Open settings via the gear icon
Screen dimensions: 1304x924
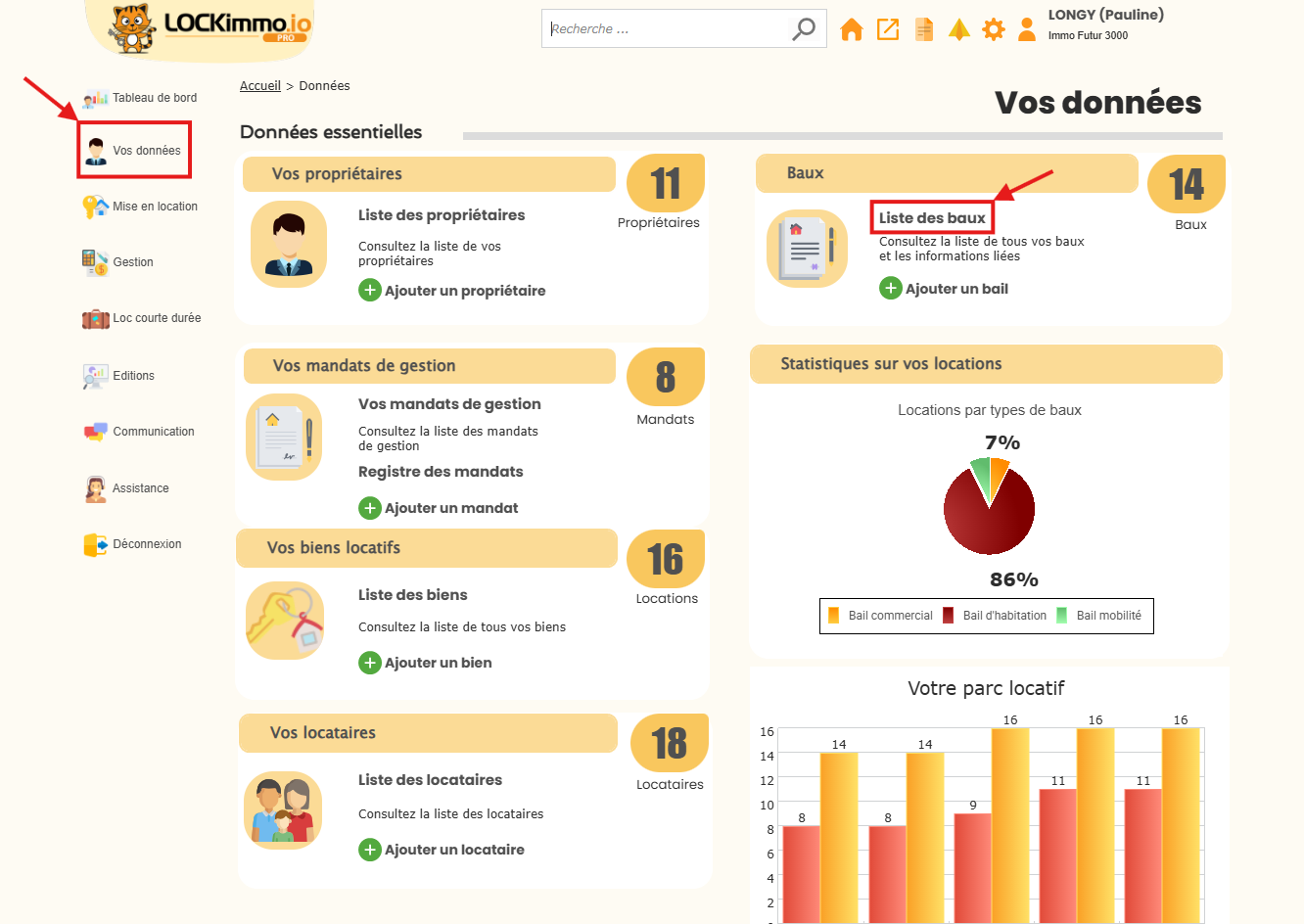pos(994,29)
